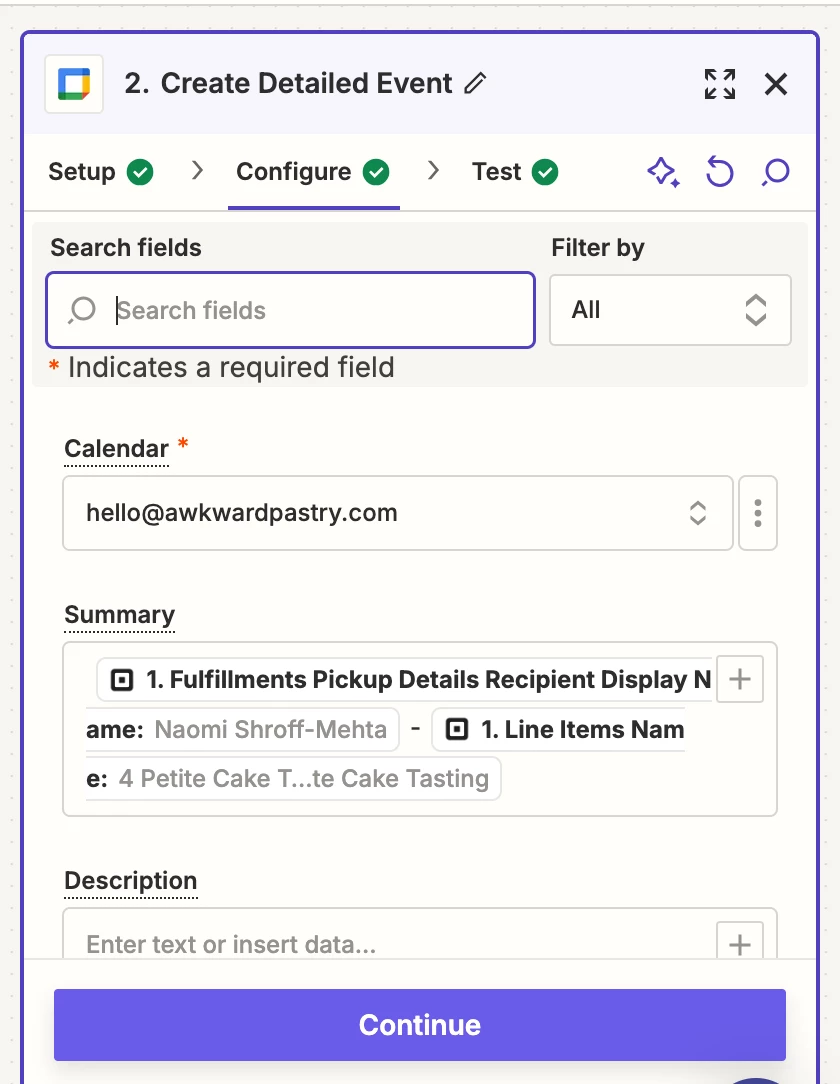Open the Calendar field three-dot options menu

pyautogui.click(x=758, y=513)
